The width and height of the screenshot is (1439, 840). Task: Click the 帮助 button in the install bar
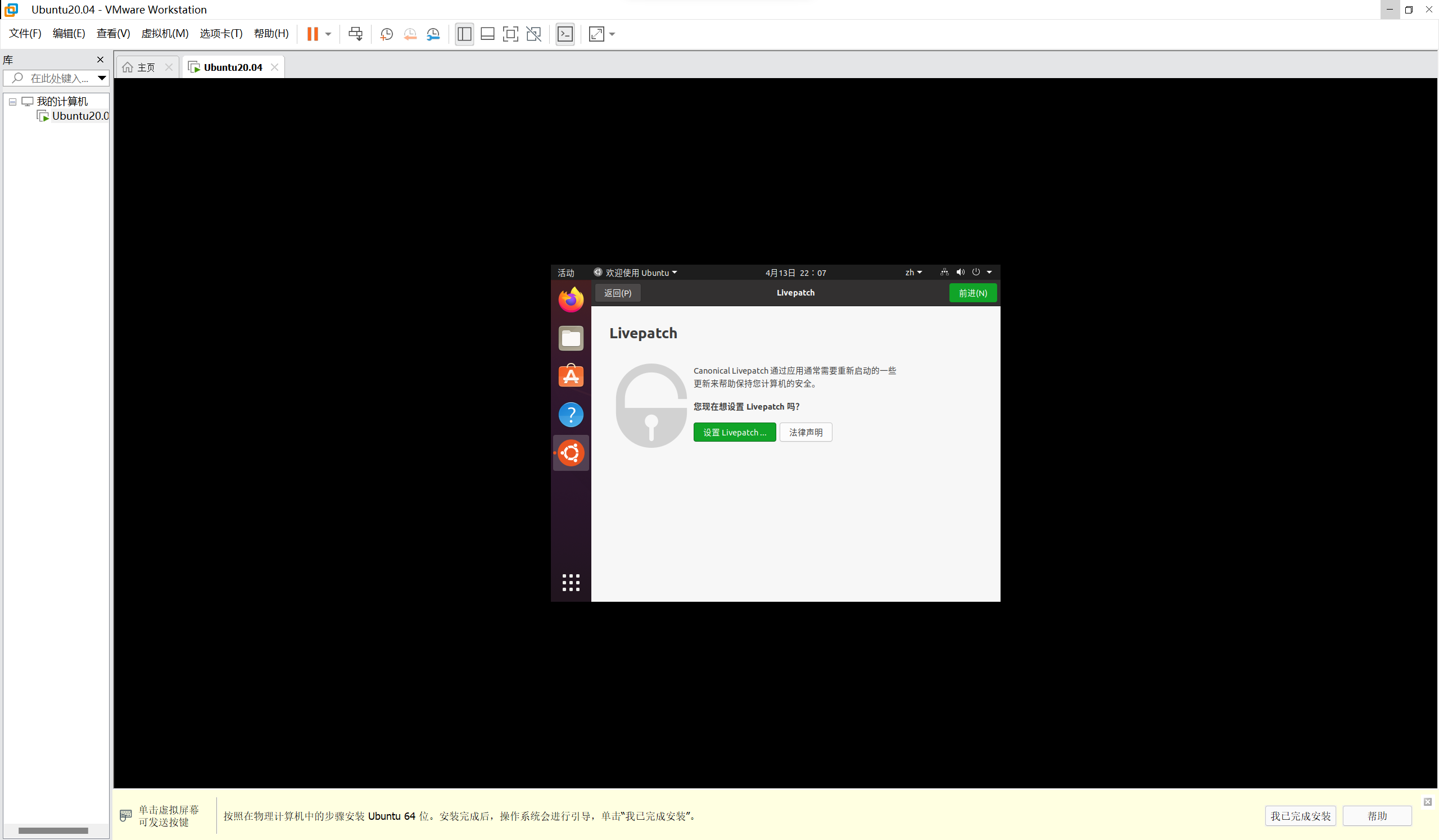[x=1377, y=815]
